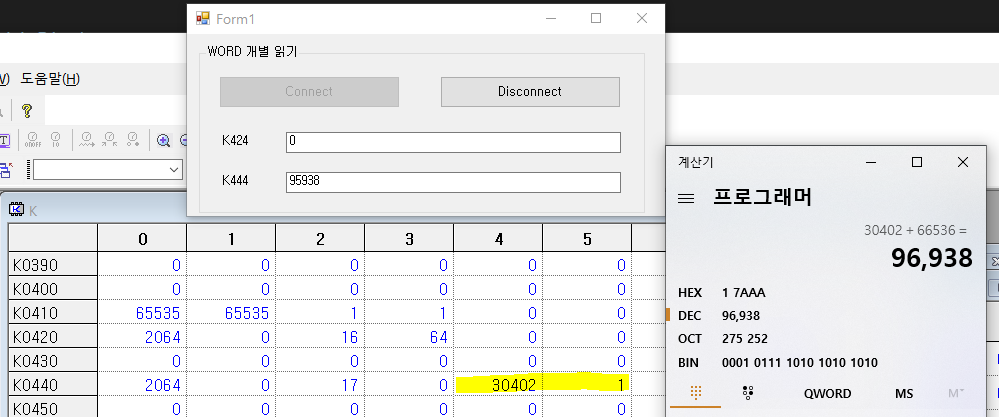
Task: Click the K424 input field
Action: [x=453, y=142]
